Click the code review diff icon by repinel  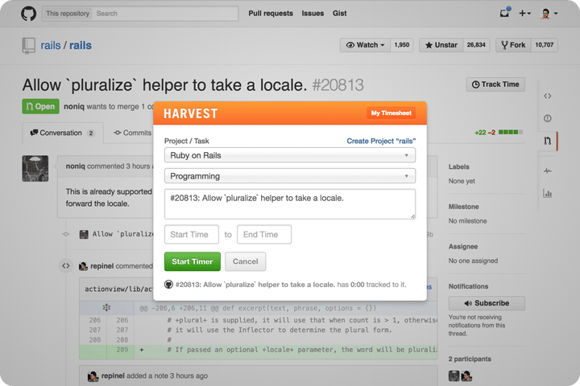[x=66, y=266]
